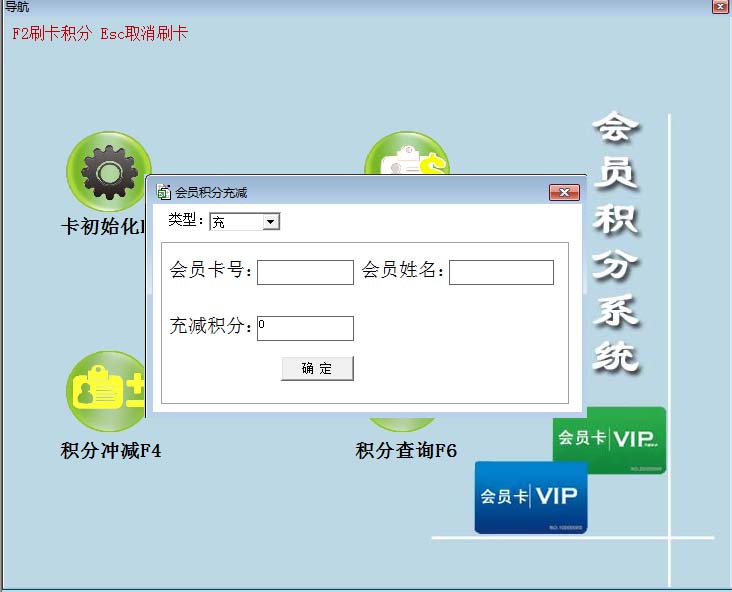The height and width of the screenshot is (592, 732).
Task: Click the gear icon for 卡初始化
Action: [x=109, y=171]
